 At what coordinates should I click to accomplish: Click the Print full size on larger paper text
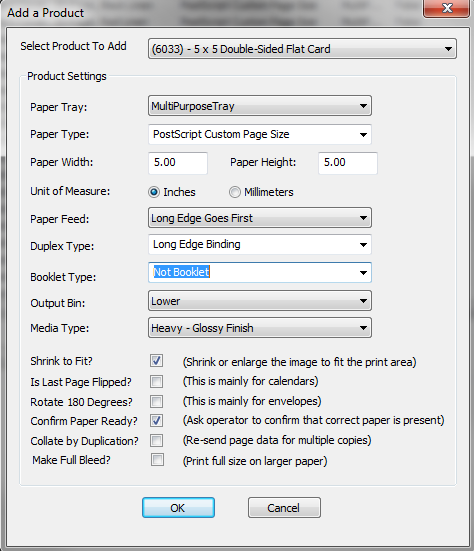pos(255,461)
